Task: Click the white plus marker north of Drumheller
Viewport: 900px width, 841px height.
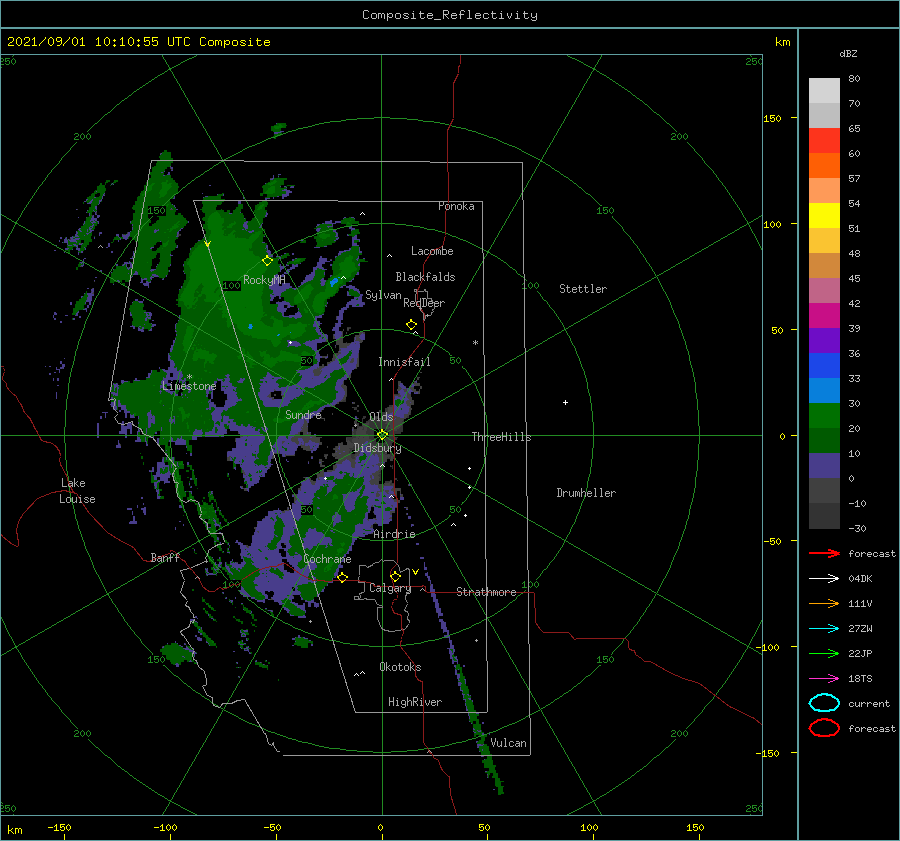Action: 565,402
